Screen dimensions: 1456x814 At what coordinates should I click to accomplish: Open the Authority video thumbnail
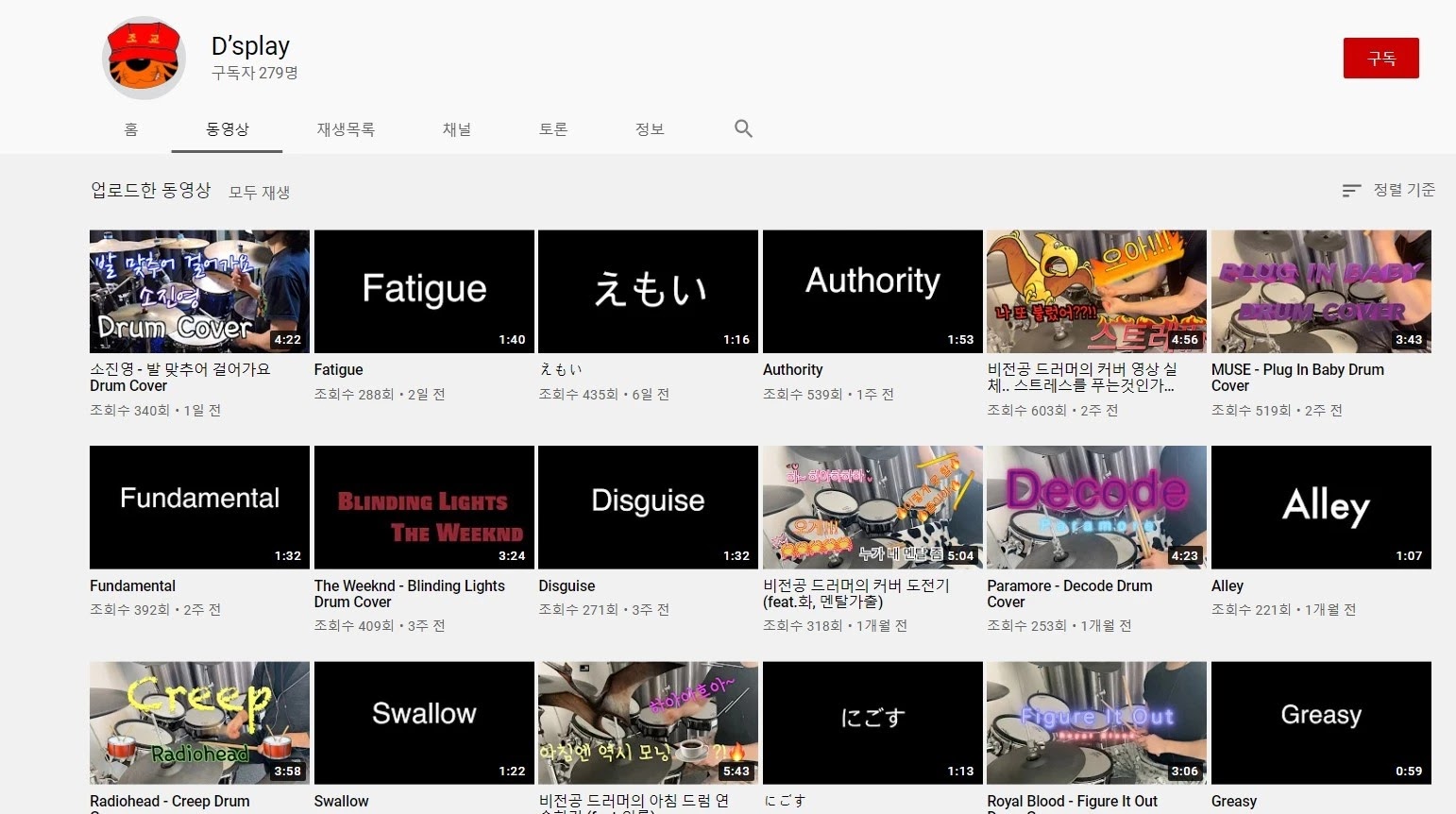click(872, 292)
